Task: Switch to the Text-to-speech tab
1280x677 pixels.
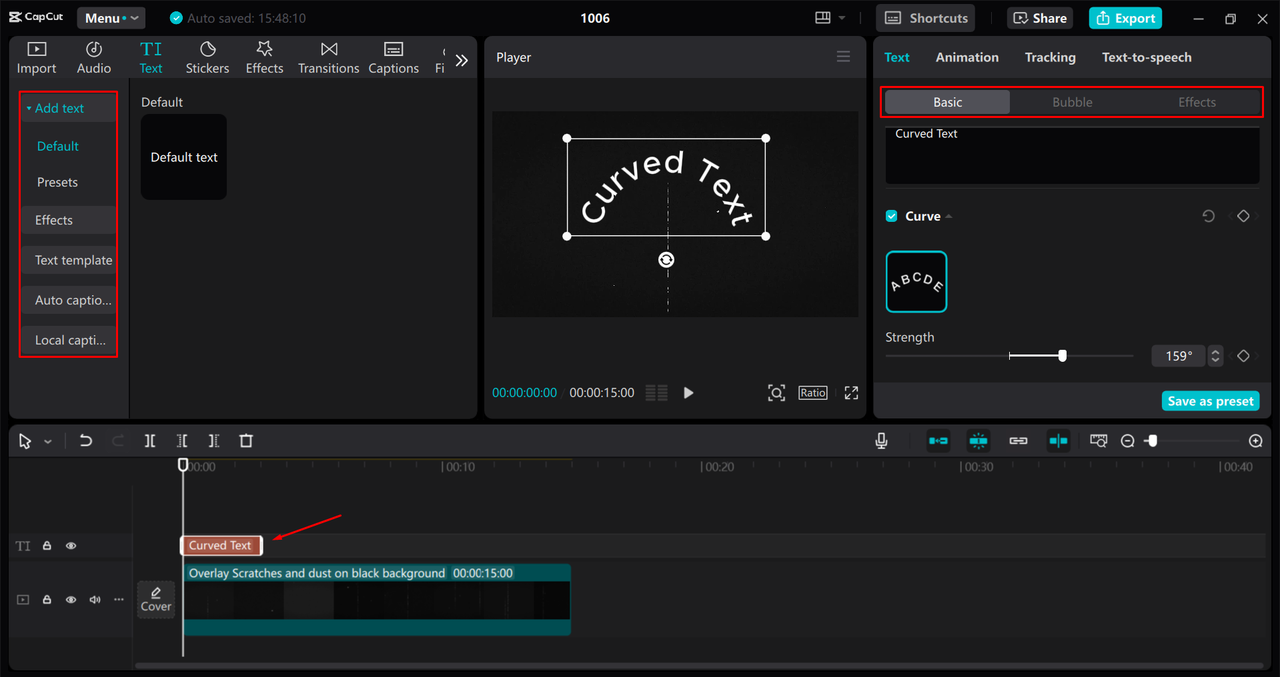Action: (1146, 57)
